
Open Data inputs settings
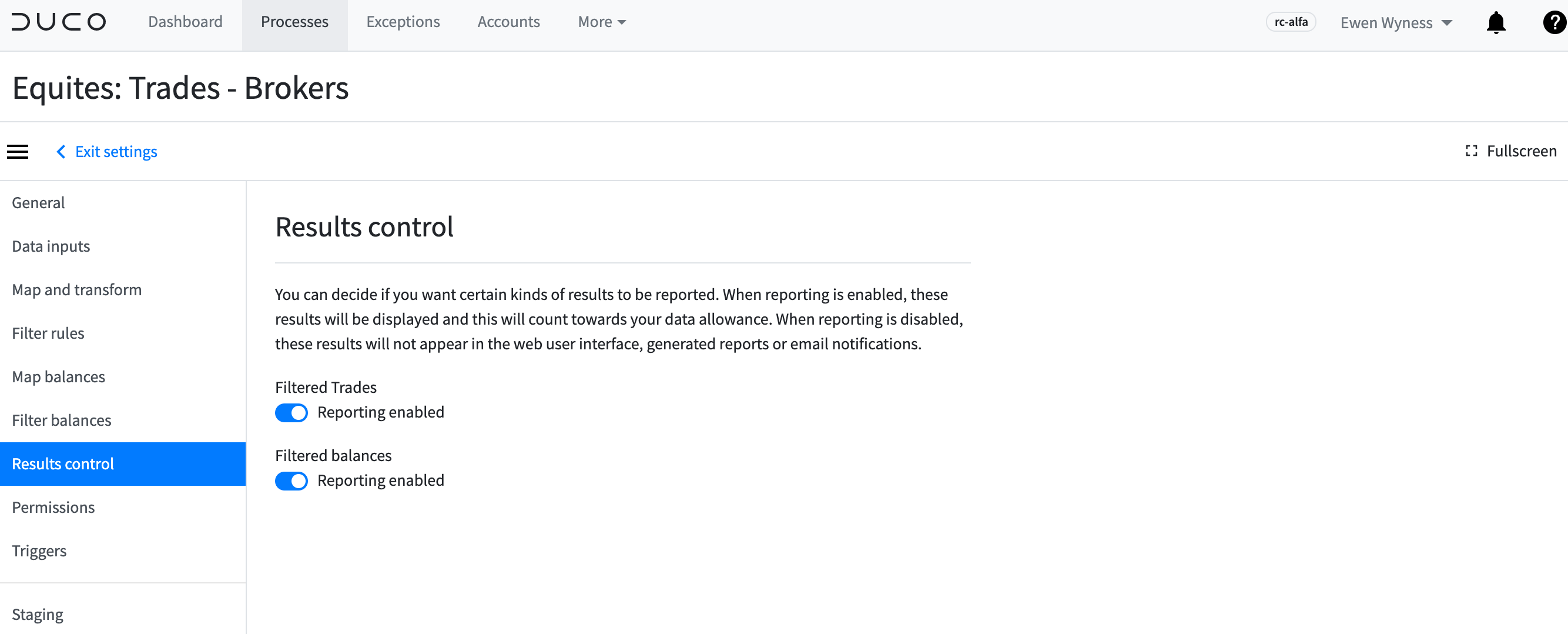pyautogui.click(x=123, y=246)
